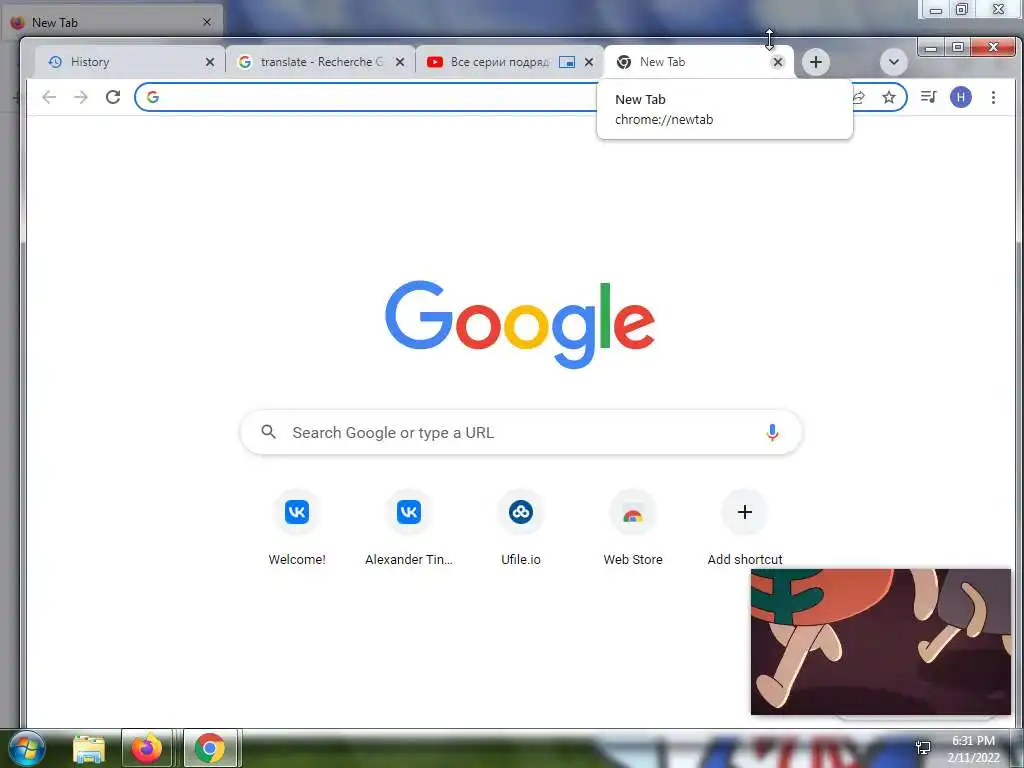Viewport: 1024px width, 768px height.
Task: Open profile H avatar
Action: [x=961, y=97]
